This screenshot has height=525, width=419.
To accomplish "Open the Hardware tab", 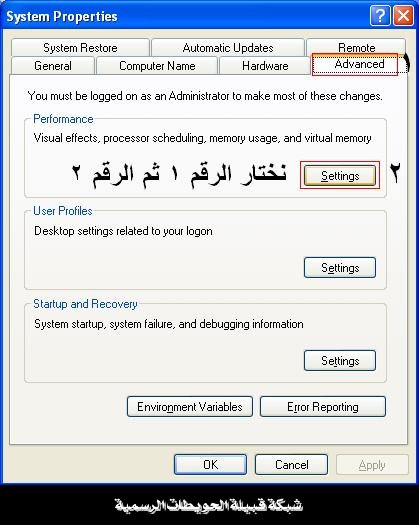I will pyautogui.click(x=265, y=66).
